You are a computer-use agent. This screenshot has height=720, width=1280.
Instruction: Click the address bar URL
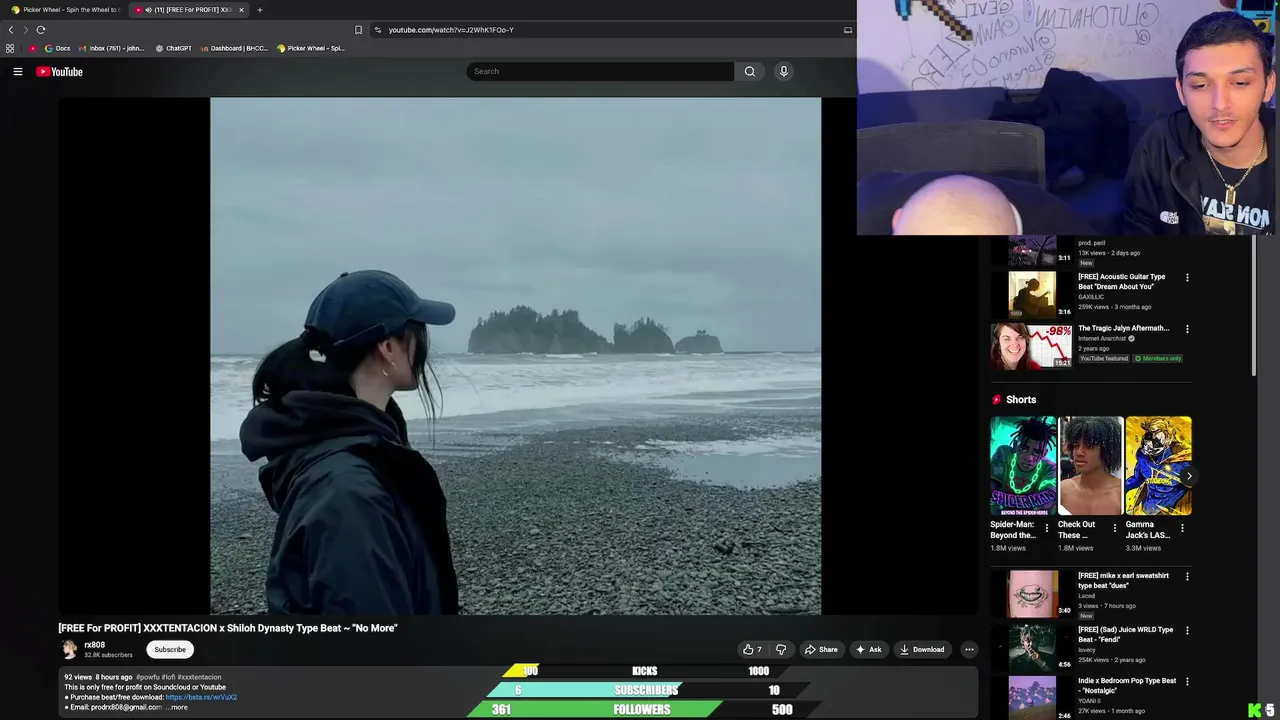click(451, 30)
